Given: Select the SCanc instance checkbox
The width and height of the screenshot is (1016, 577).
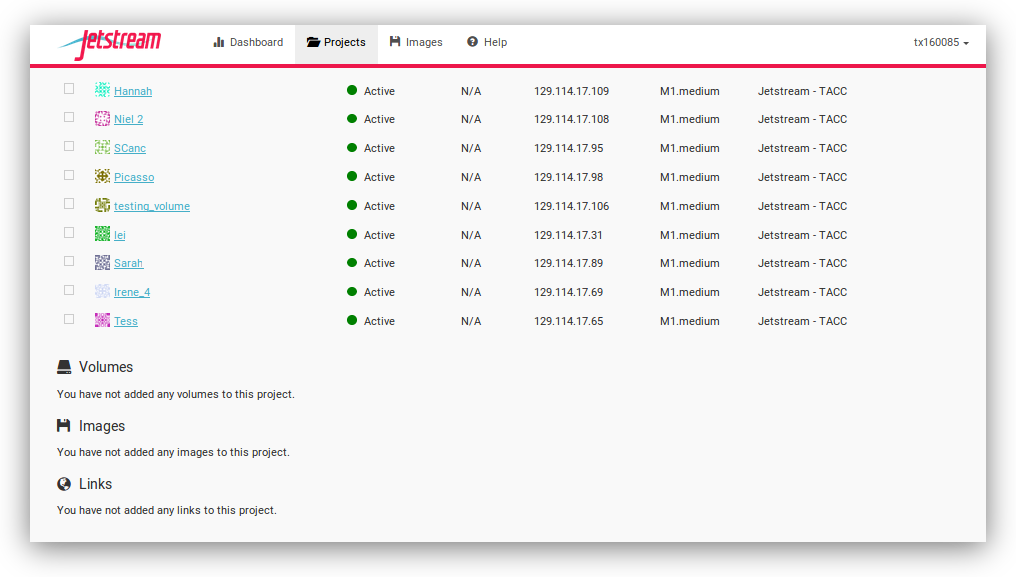Looking at the screenshot, I should click(69, 146).
